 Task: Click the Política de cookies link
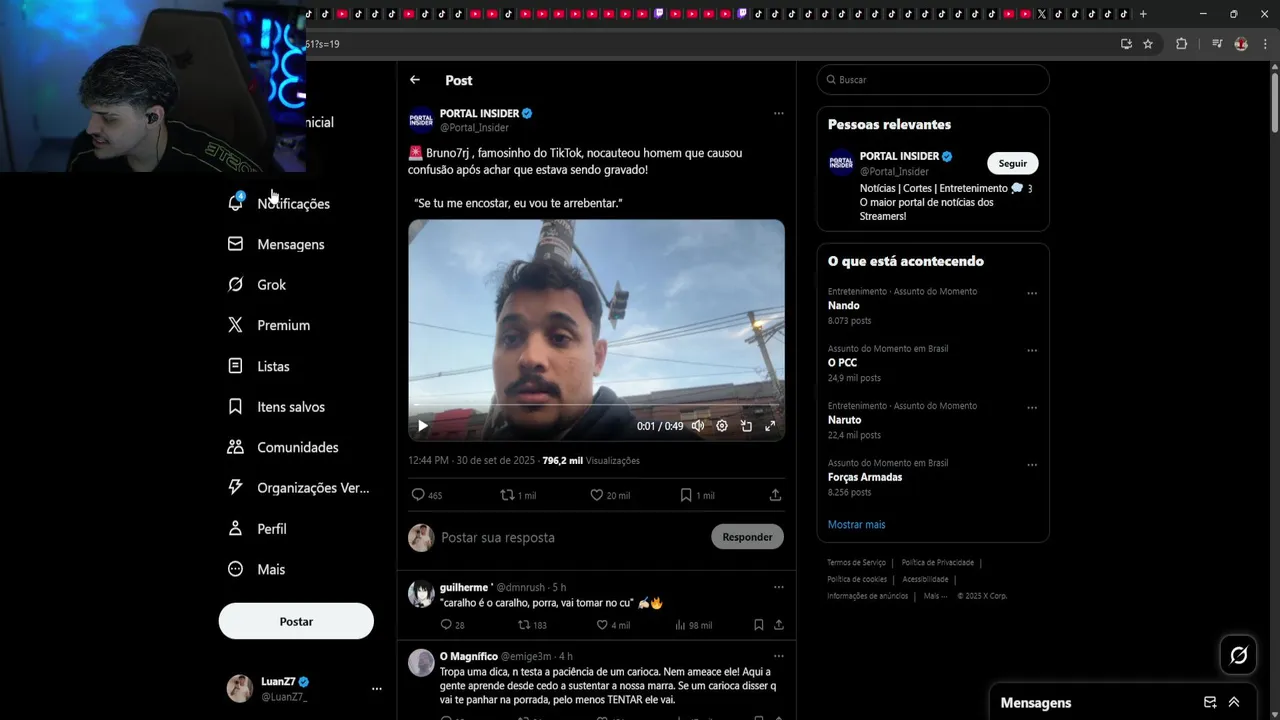click(x=857, y=579)
